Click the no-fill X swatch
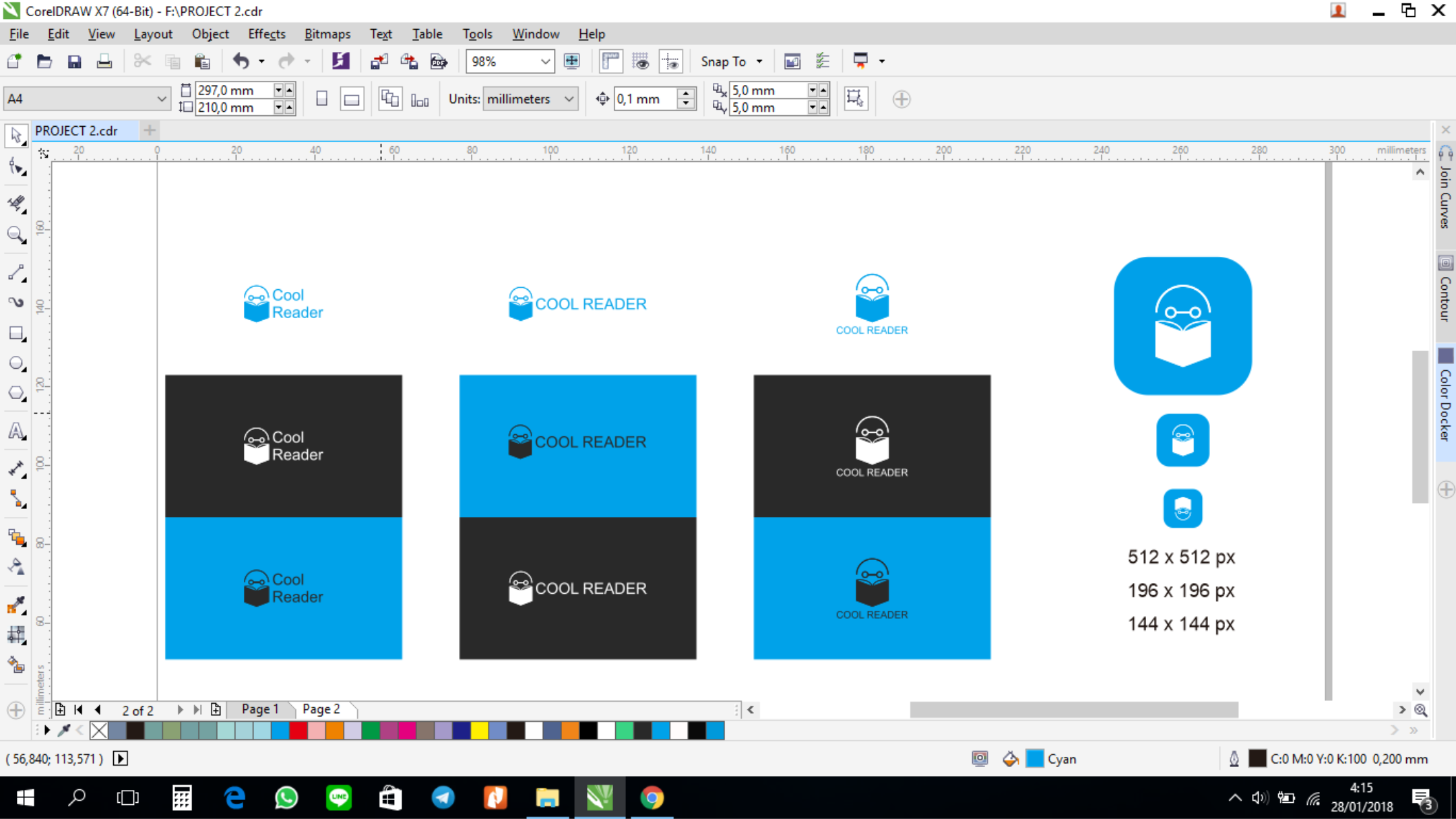Image resolution: width=1456 pixels, height=819 pixels. tap(99, 730)
